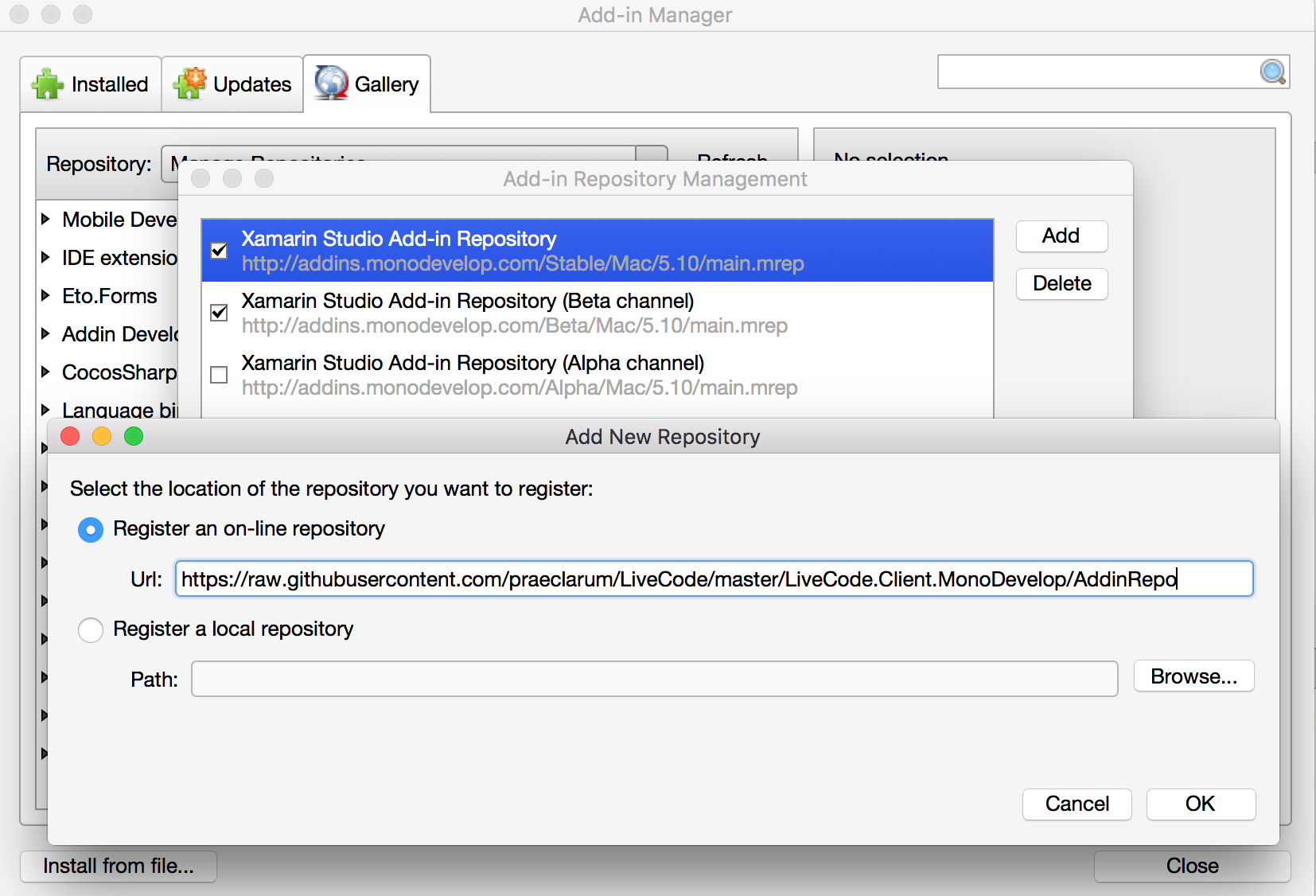
Task: Click the add-in search field
Action: point(1113,72)
